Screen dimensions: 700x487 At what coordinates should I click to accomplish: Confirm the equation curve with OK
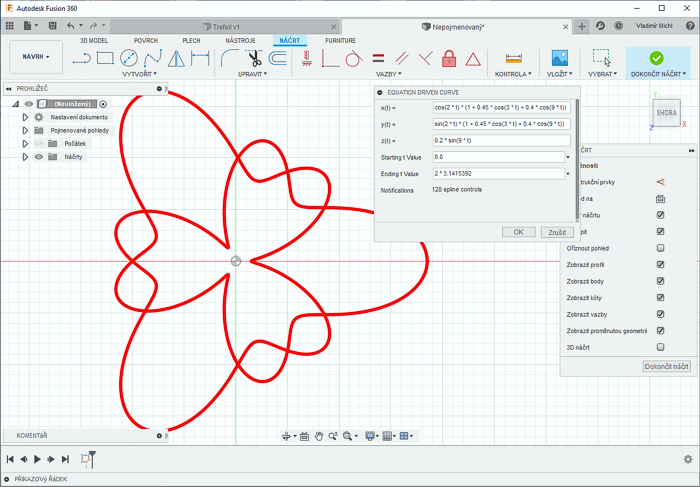click(x=518, y=231)
